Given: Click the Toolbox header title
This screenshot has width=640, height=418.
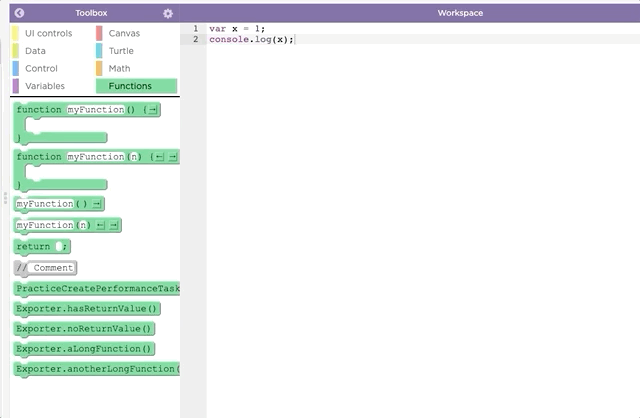Looking at the screenshot, I should coord(91,13).
